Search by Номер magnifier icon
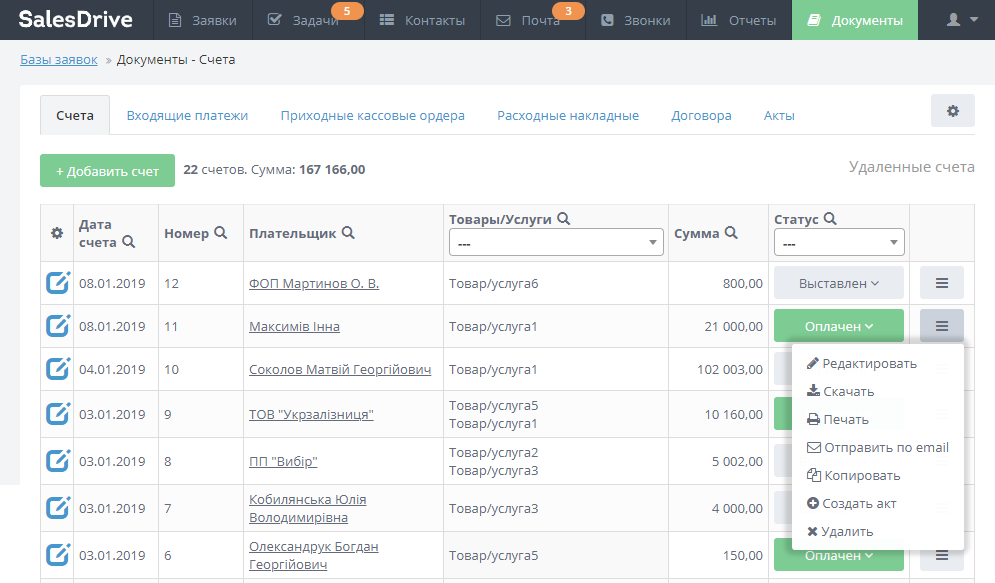 220,233
